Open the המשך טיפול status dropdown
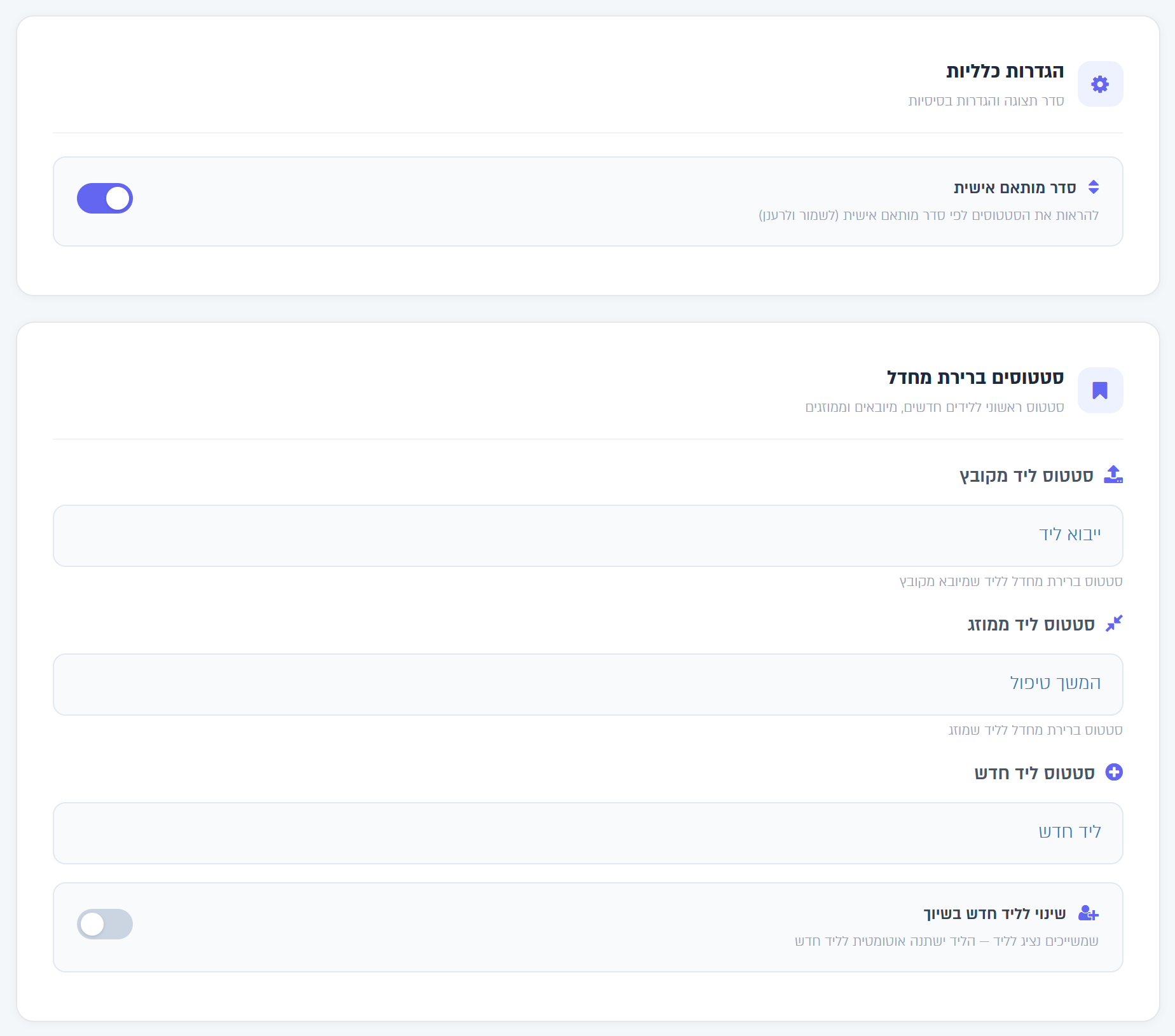1175x1036 pixels. [588, 685]
